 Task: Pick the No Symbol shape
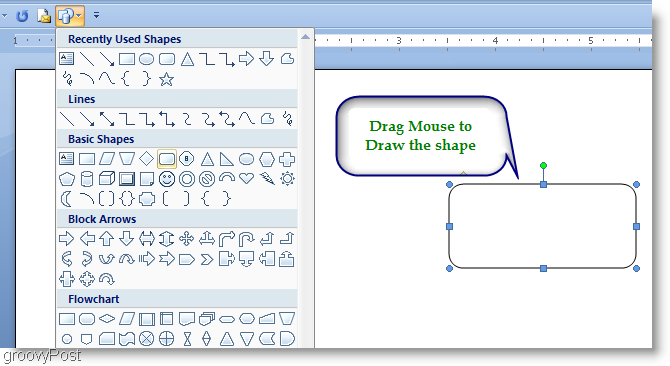207,179
